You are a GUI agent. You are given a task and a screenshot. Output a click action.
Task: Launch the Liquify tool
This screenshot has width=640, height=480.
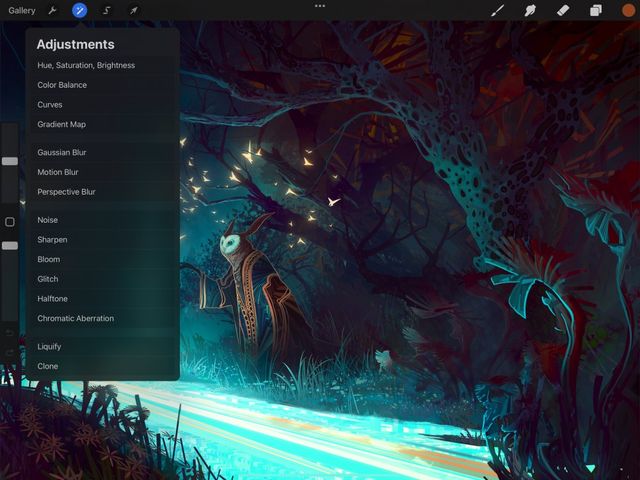49,347
